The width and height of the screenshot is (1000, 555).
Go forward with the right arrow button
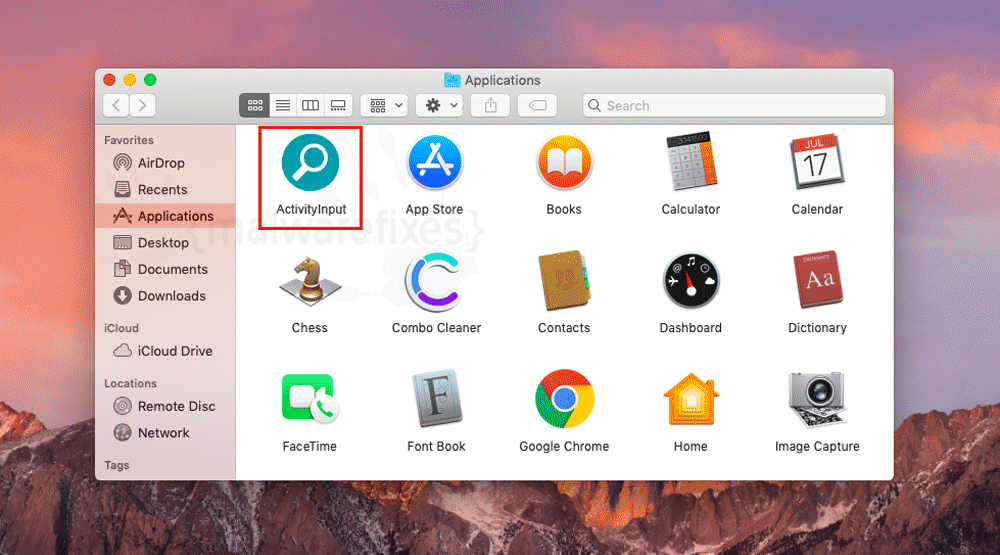click(x=142, y=105)
